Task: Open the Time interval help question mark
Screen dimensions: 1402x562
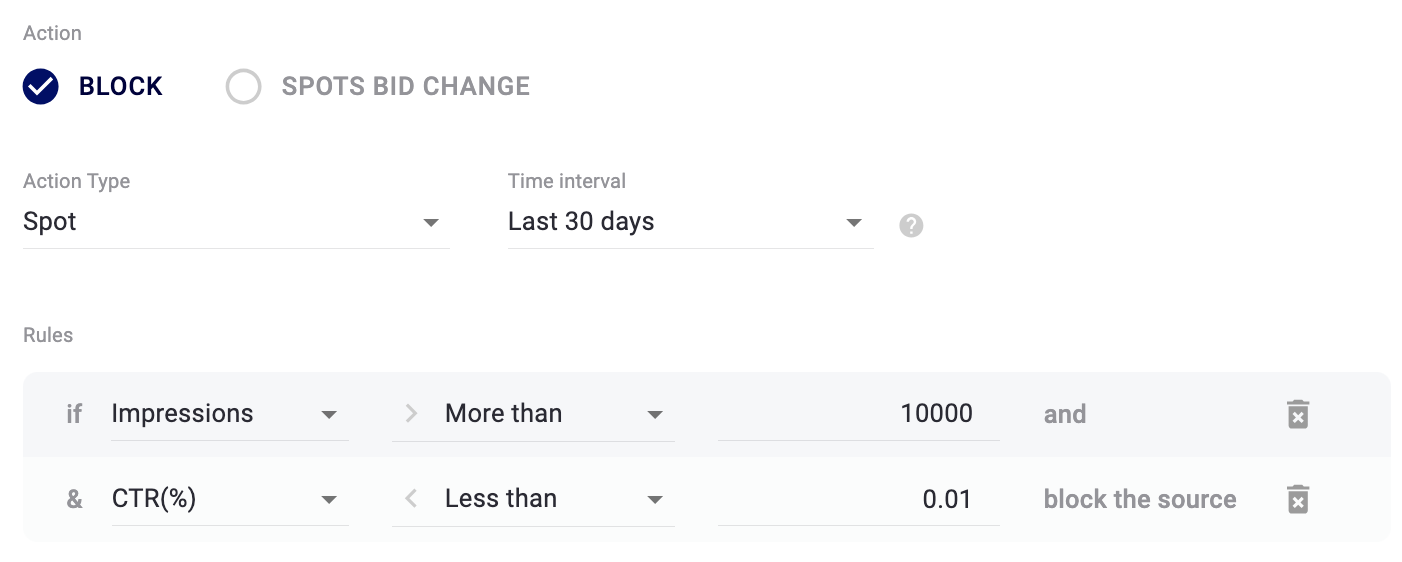Action: click(911, 225)
